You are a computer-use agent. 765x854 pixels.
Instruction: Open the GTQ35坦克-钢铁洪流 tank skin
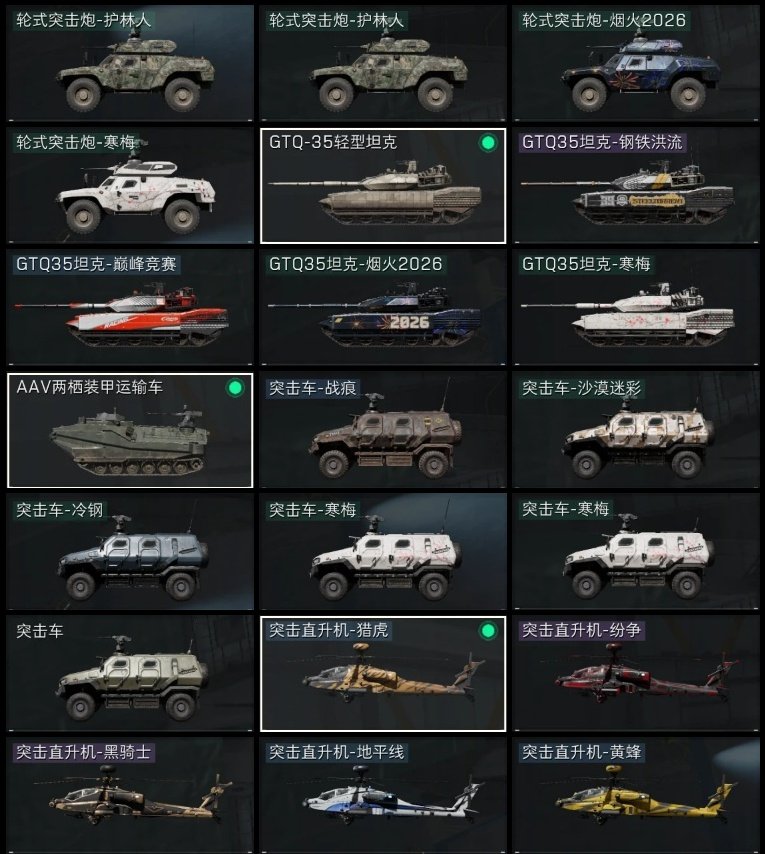click(635, 185)
